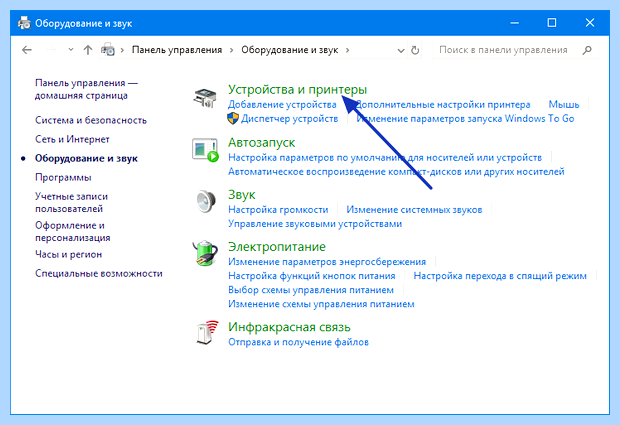Open Управление звуковыми устройствами
The height and width of the screenshot is (425, 620).
coord(315,224)
